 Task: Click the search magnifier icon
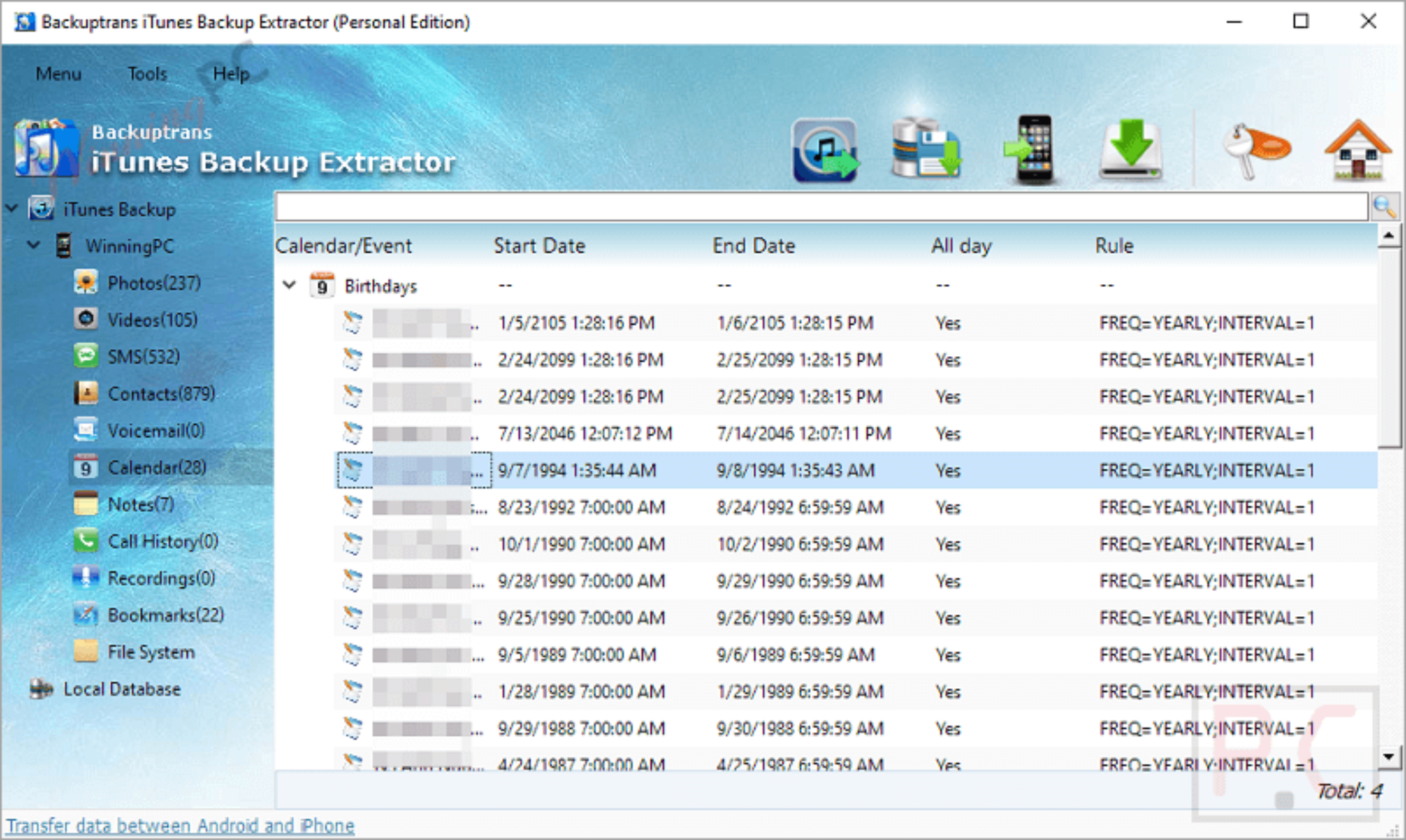(x=1385, y=207)
